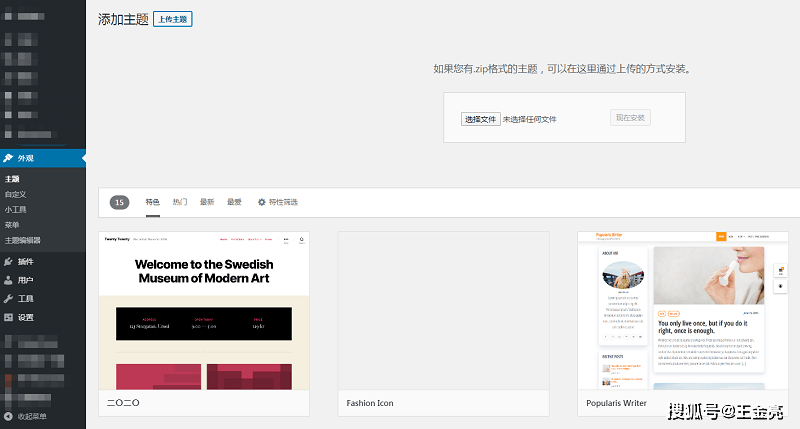The height and width of the screenshot is (429, 800).
Task: Open 自定义 in the sidebar submenu
Action: [15, 194]
